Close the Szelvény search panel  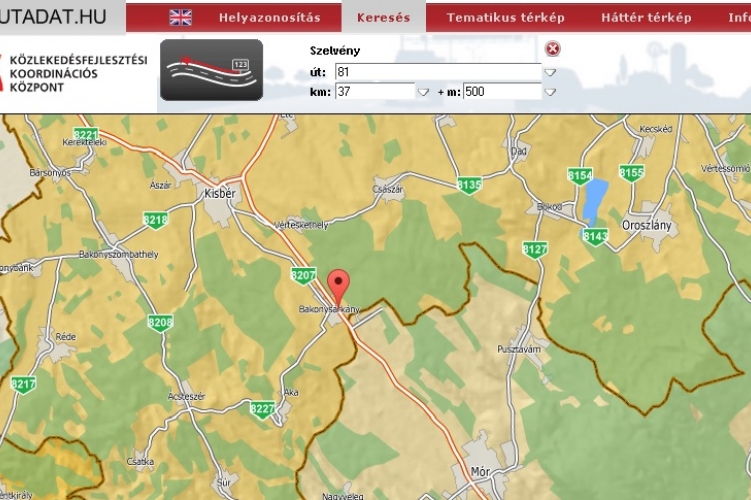click(553, 49)
